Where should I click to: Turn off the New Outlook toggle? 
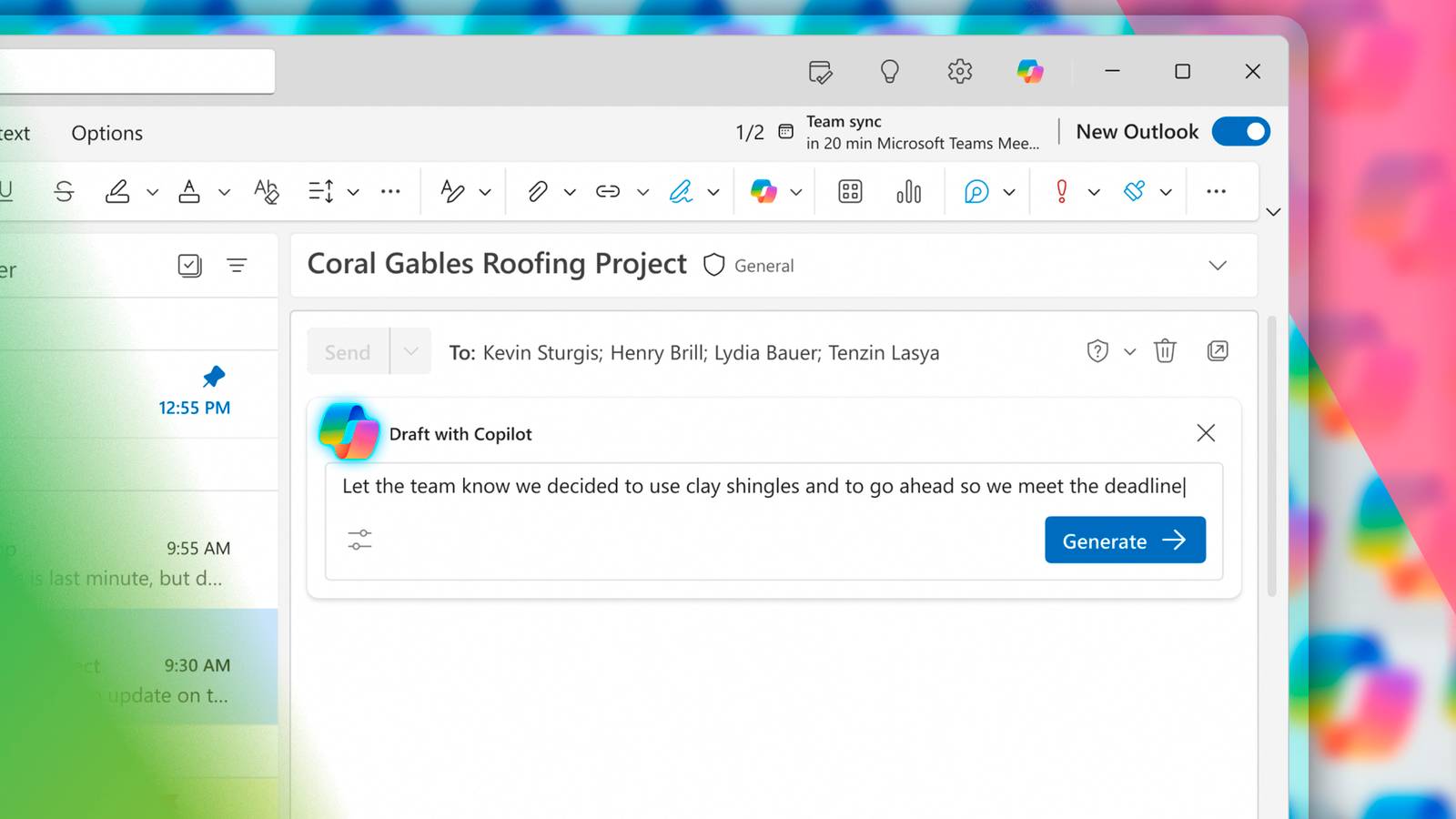click(x=1240, y=132)
